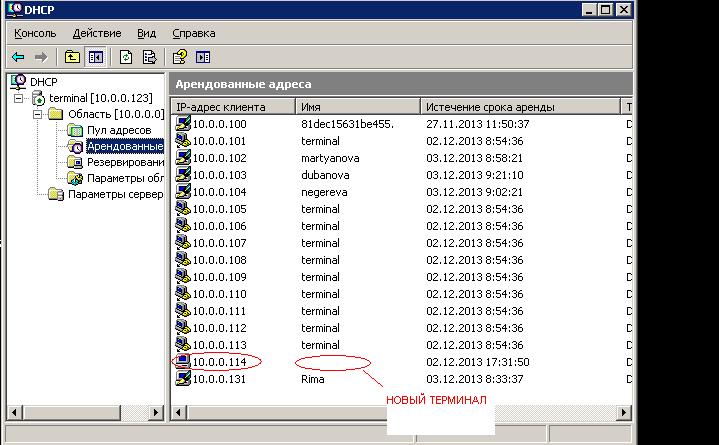Click the right arrow of list horizontal scrollbar
Viewport: 719px width, 445px height.
625,411
